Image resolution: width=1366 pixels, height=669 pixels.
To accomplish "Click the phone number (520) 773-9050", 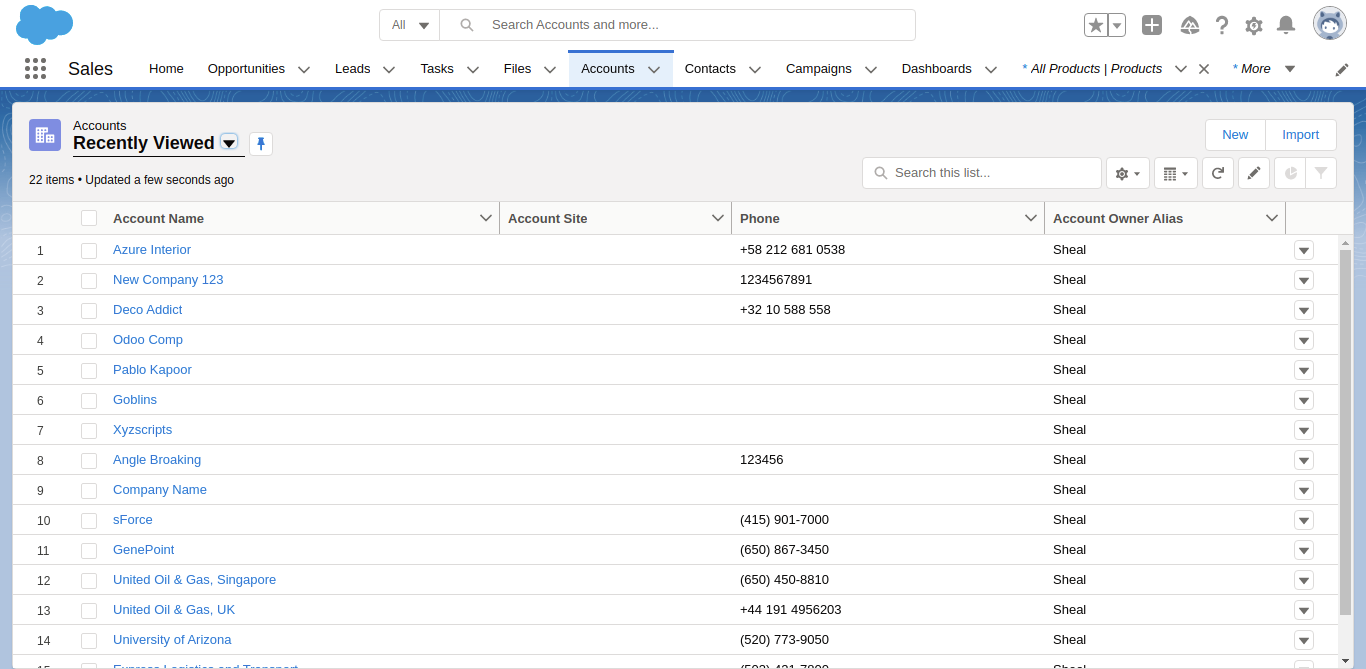I will pos(784,640).
